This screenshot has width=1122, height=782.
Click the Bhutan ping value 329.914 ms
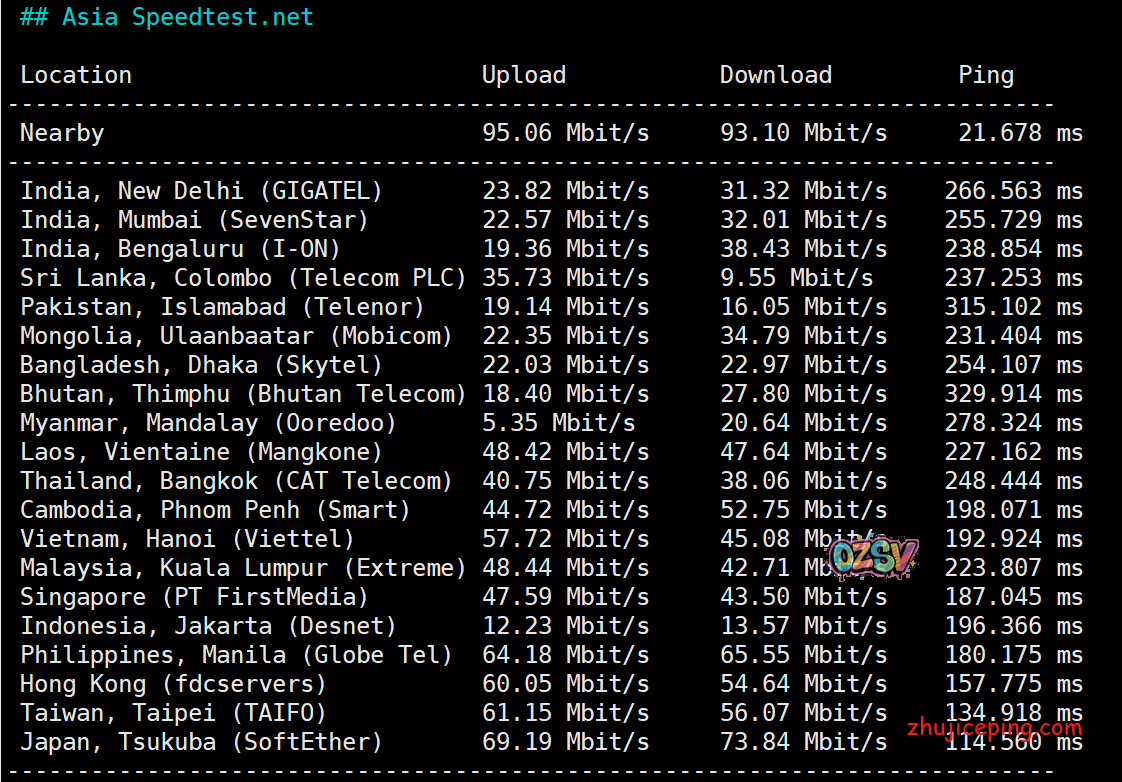pos(1013,394)
